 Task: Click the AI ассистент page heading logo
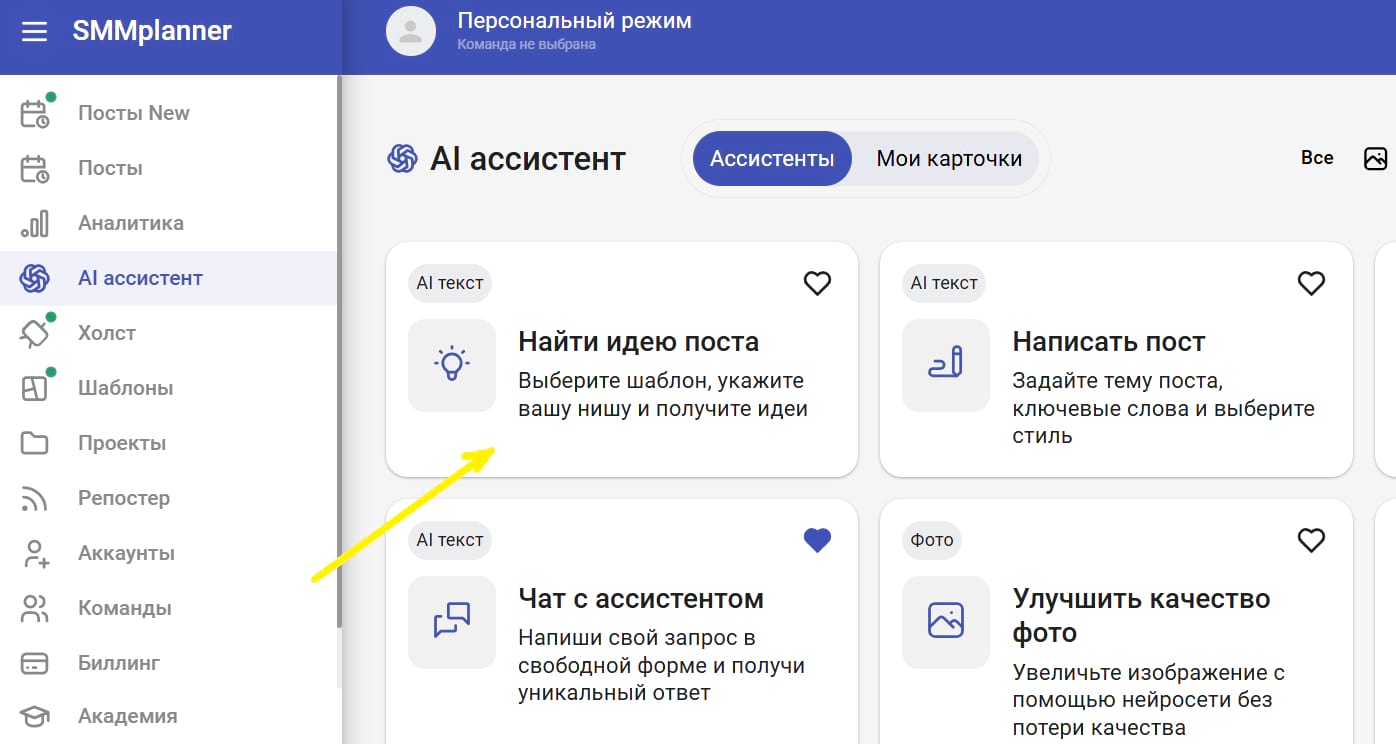(402, 158)
